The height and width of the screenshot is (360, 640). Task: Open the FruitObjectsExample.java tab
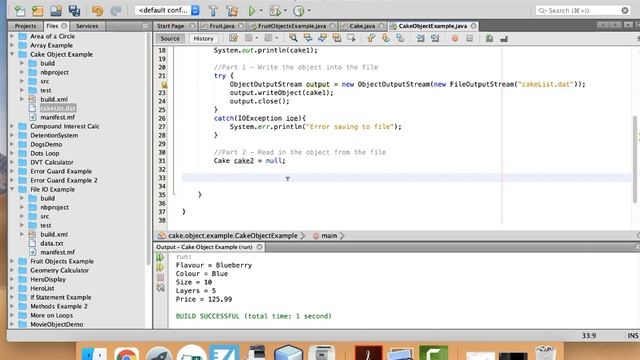pos(292,26)
